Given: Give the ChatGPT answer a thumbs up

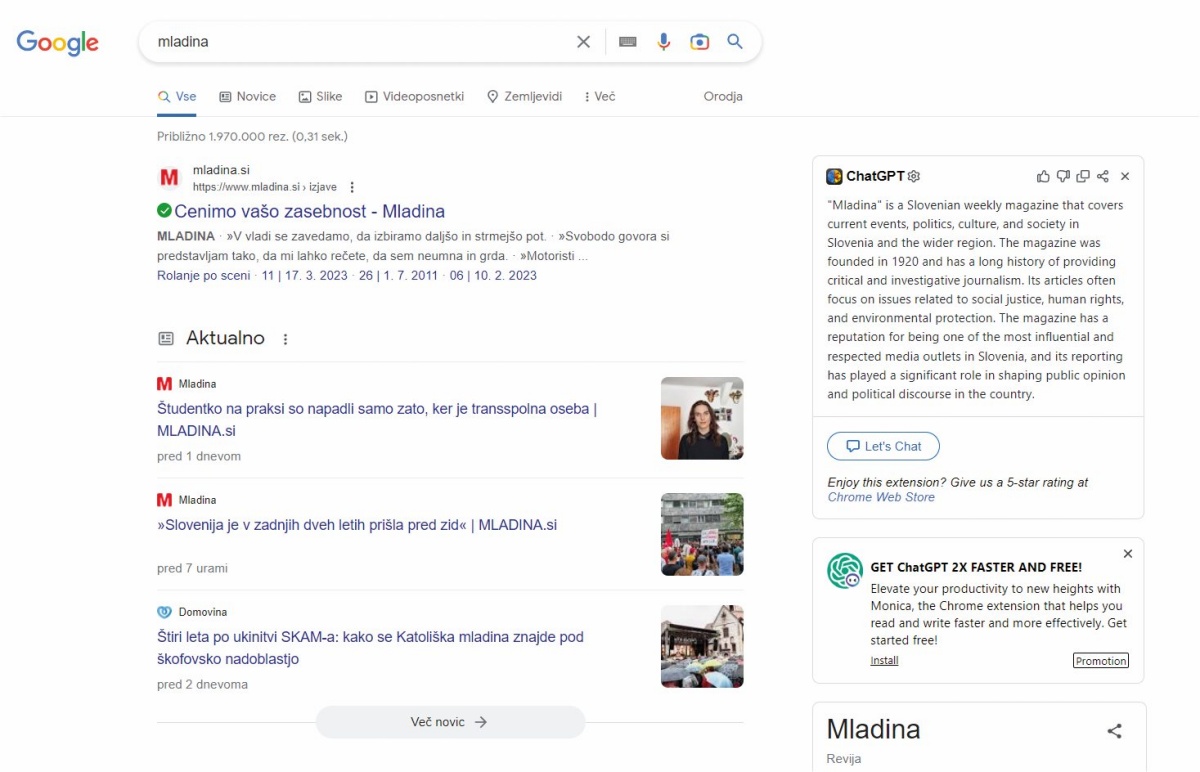Looking at the screenshot, I should pos(1043,176).
